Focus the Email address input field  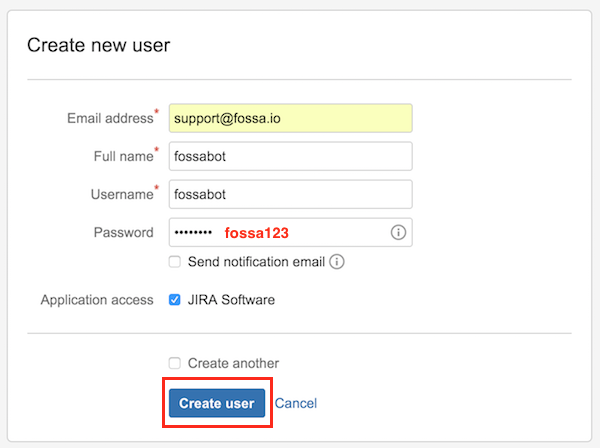click(x=290, y=118)
